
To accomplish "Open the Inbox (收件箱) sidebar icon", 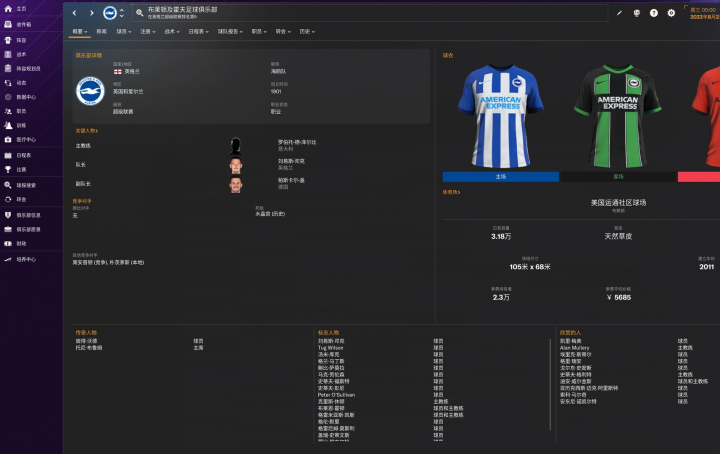I will pos(8,24).
